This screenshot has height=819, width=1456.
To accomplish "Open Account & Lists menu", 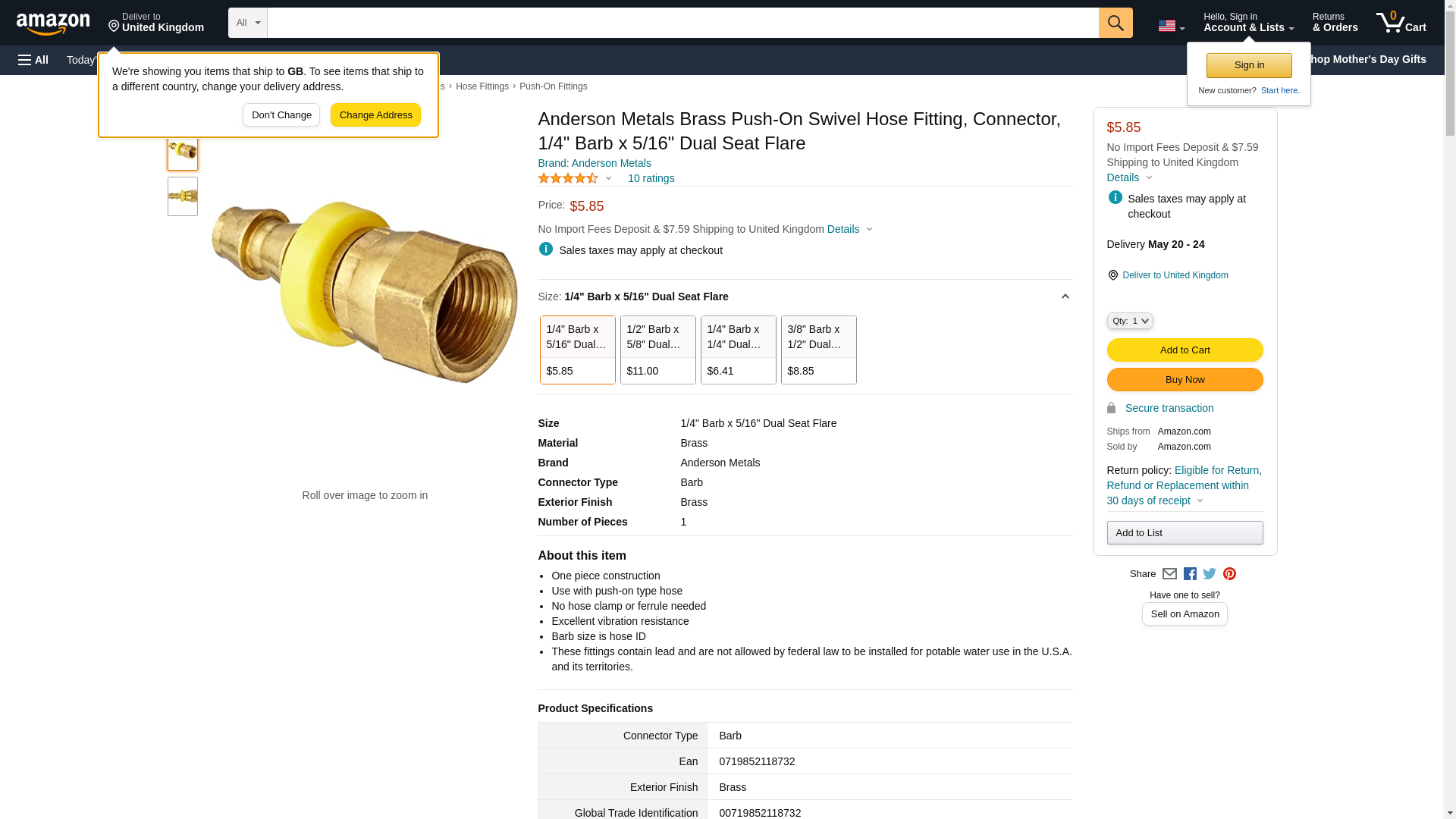I will tap(1248, 23).
